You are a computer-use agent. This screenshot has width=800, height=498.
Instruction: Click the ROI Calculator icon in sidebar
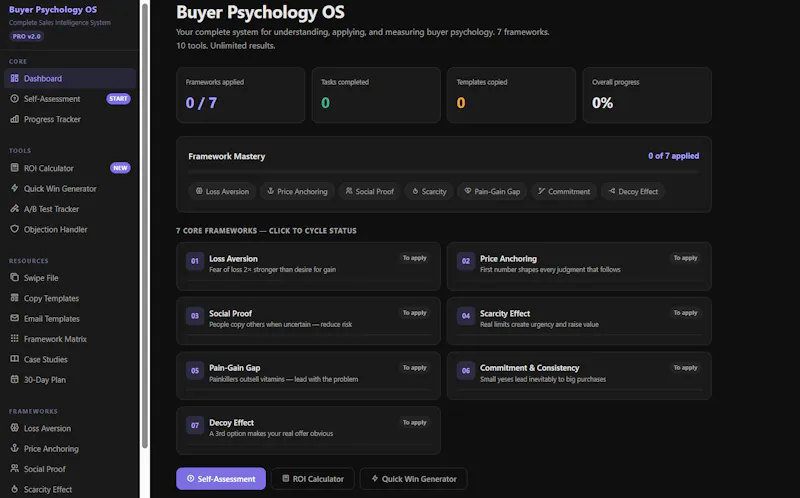click(14, 168)
